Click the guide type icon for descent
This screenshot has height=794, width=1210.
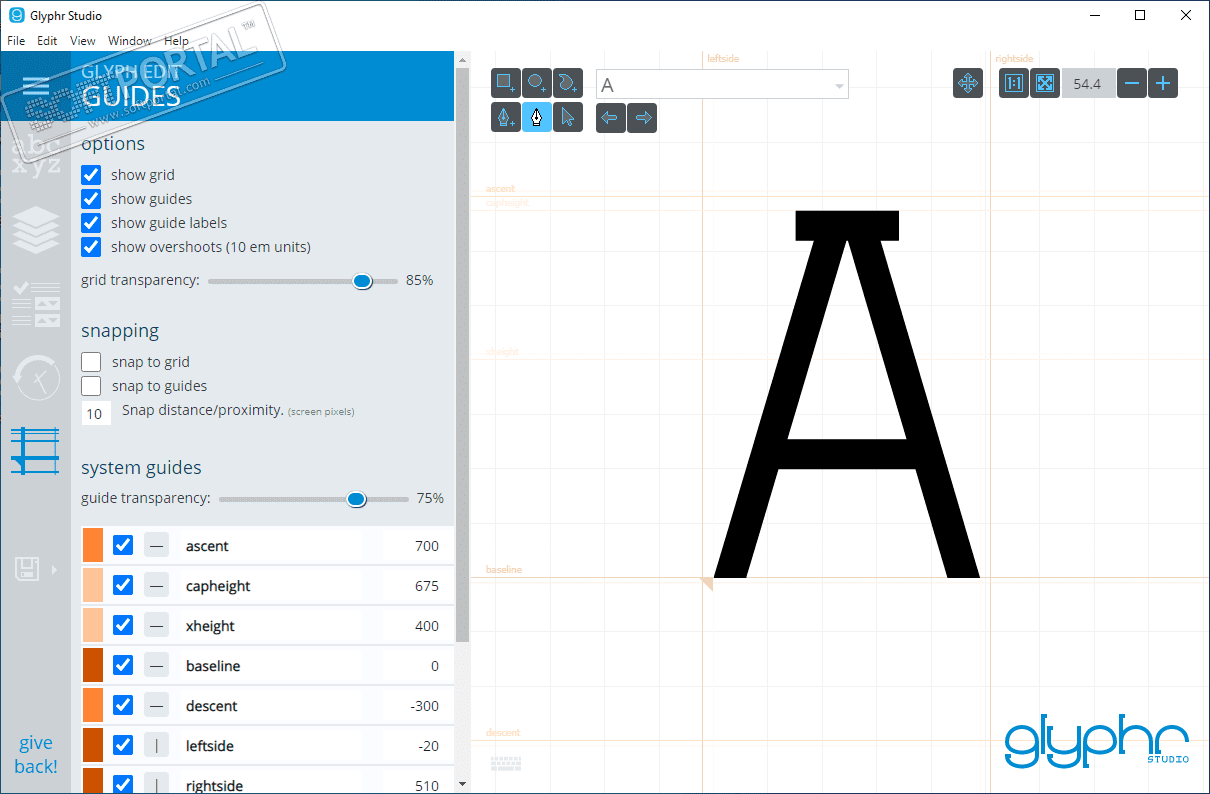[x=157, y=706]
